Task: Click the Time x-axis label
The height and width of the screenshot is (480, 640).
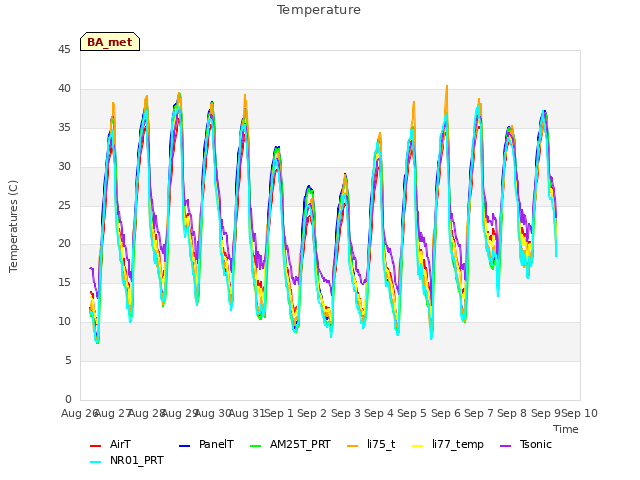Action: (566, 429)
